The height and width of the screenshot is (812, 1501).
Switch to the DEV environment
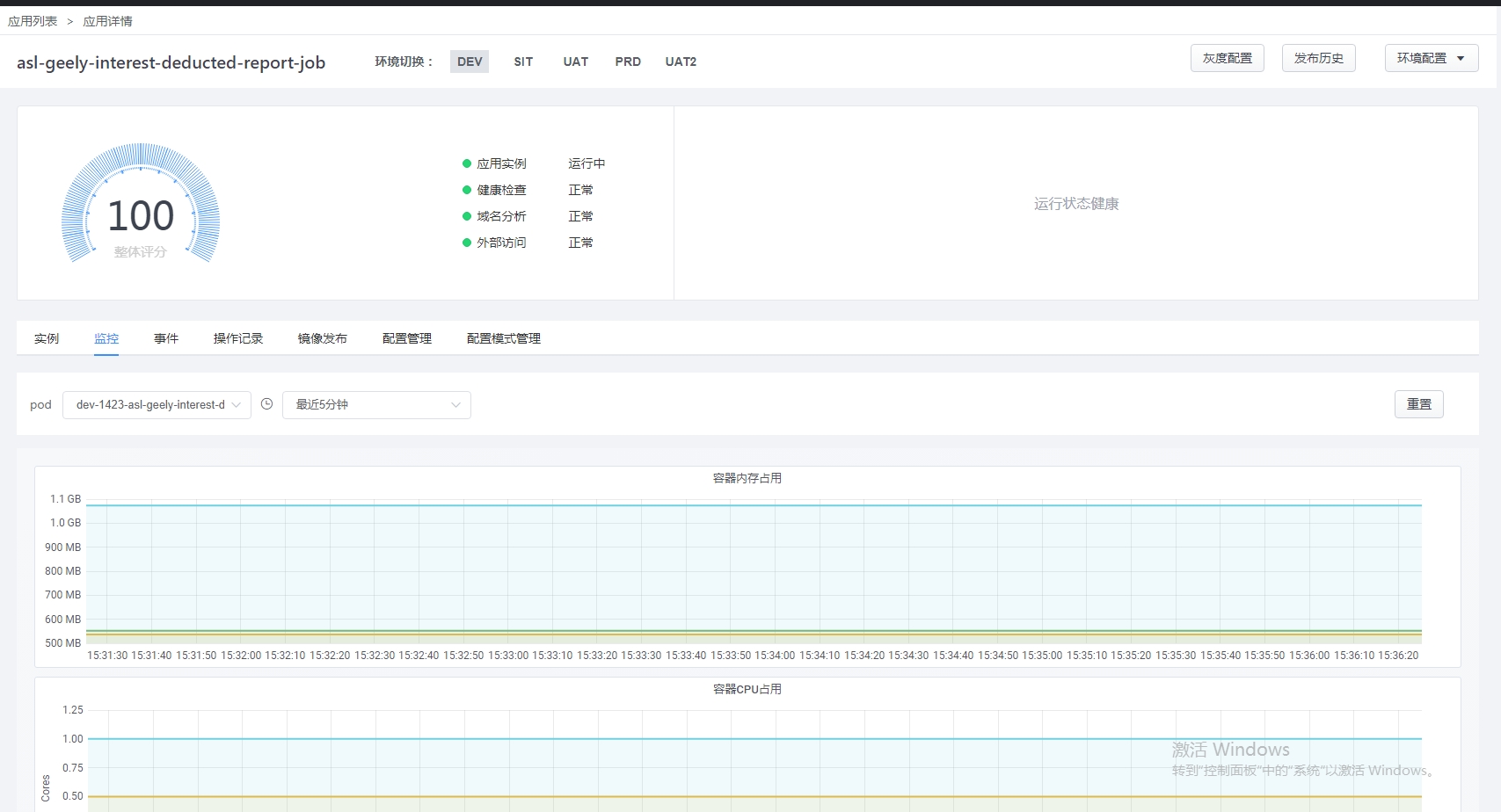pos(470,62)
